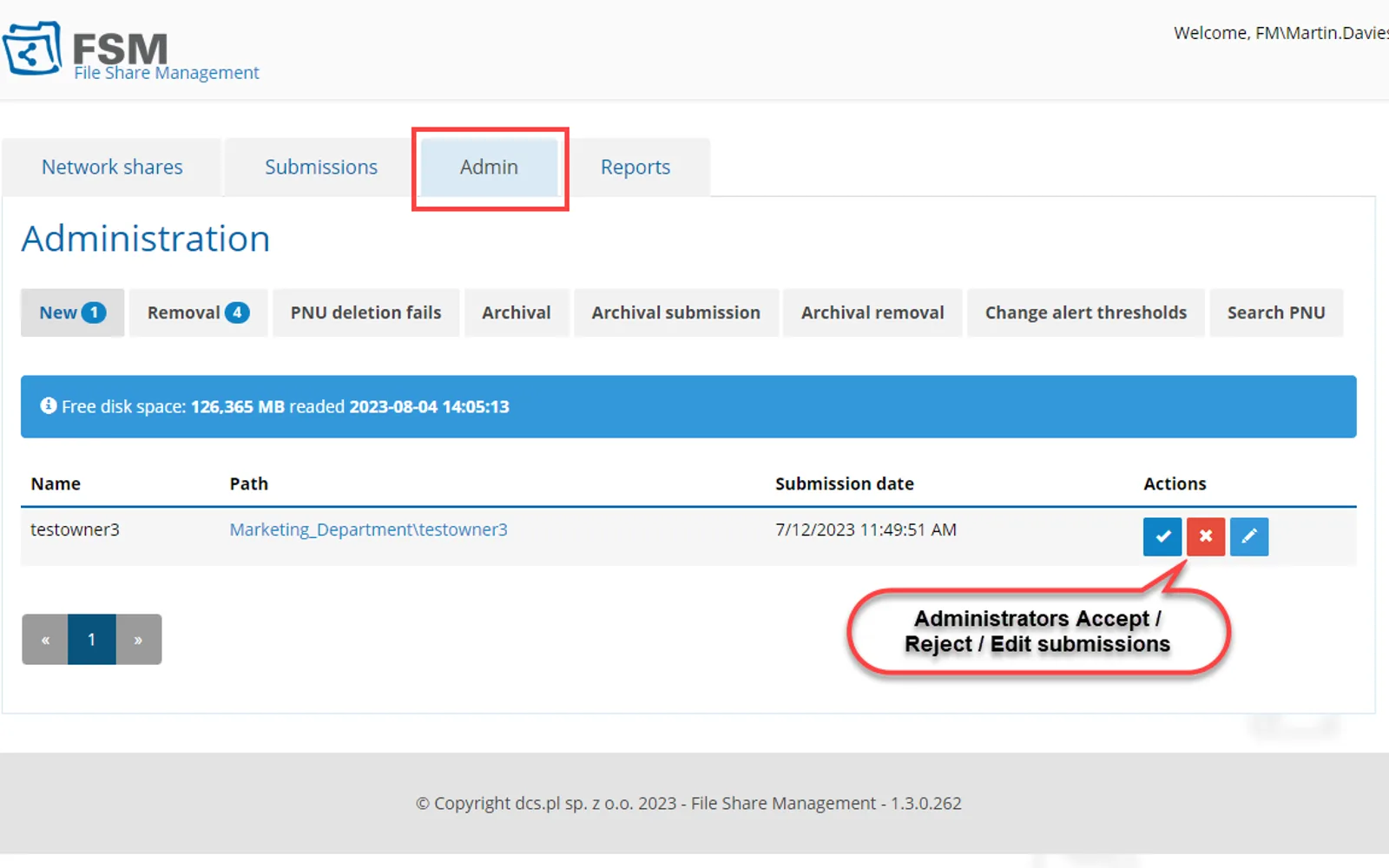Click the copyright footer text

point(688,803)
